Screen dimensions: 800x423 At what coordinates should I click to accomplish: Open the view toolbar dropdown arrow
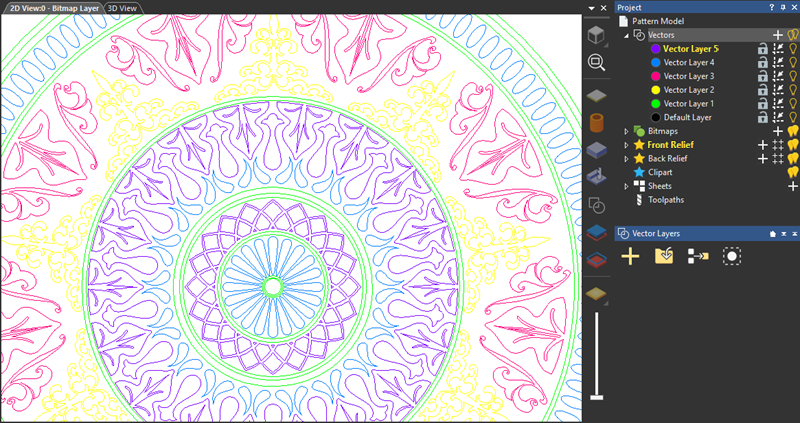pos(591,8)
